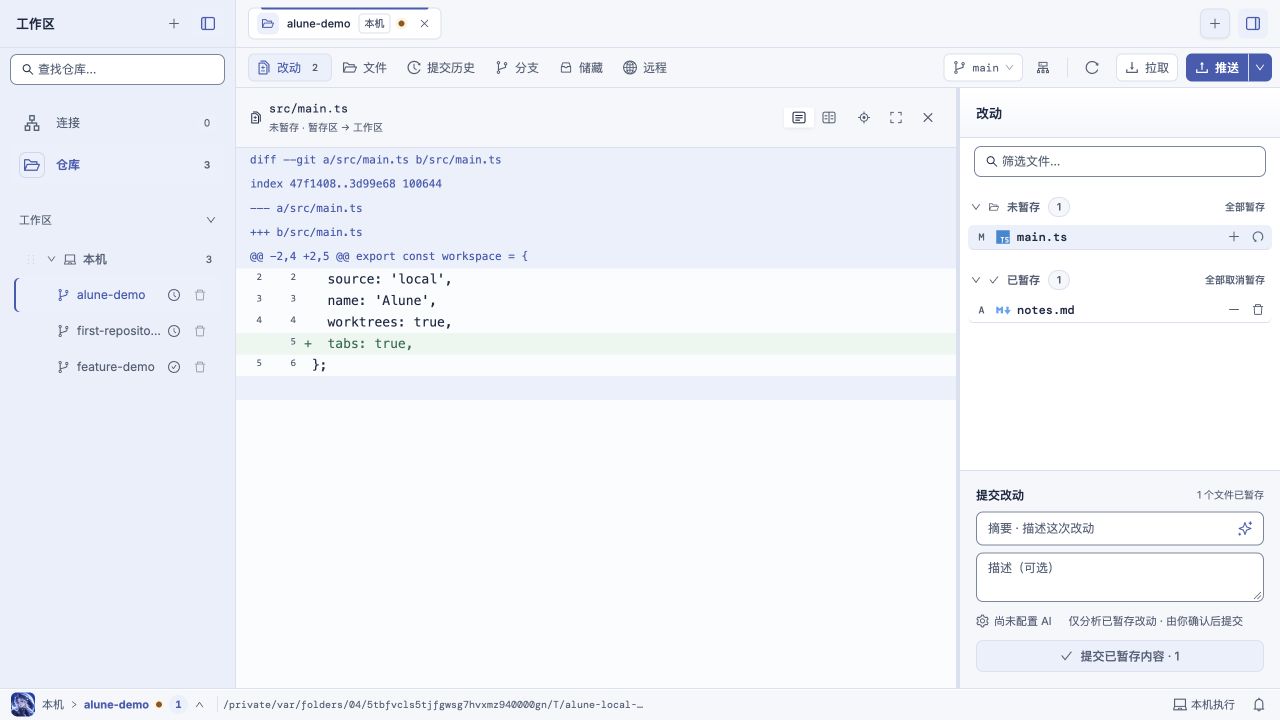This screenshot has height=720, width=1280.
Task: Switch diff to split view
Action: (x=829, y=118)
